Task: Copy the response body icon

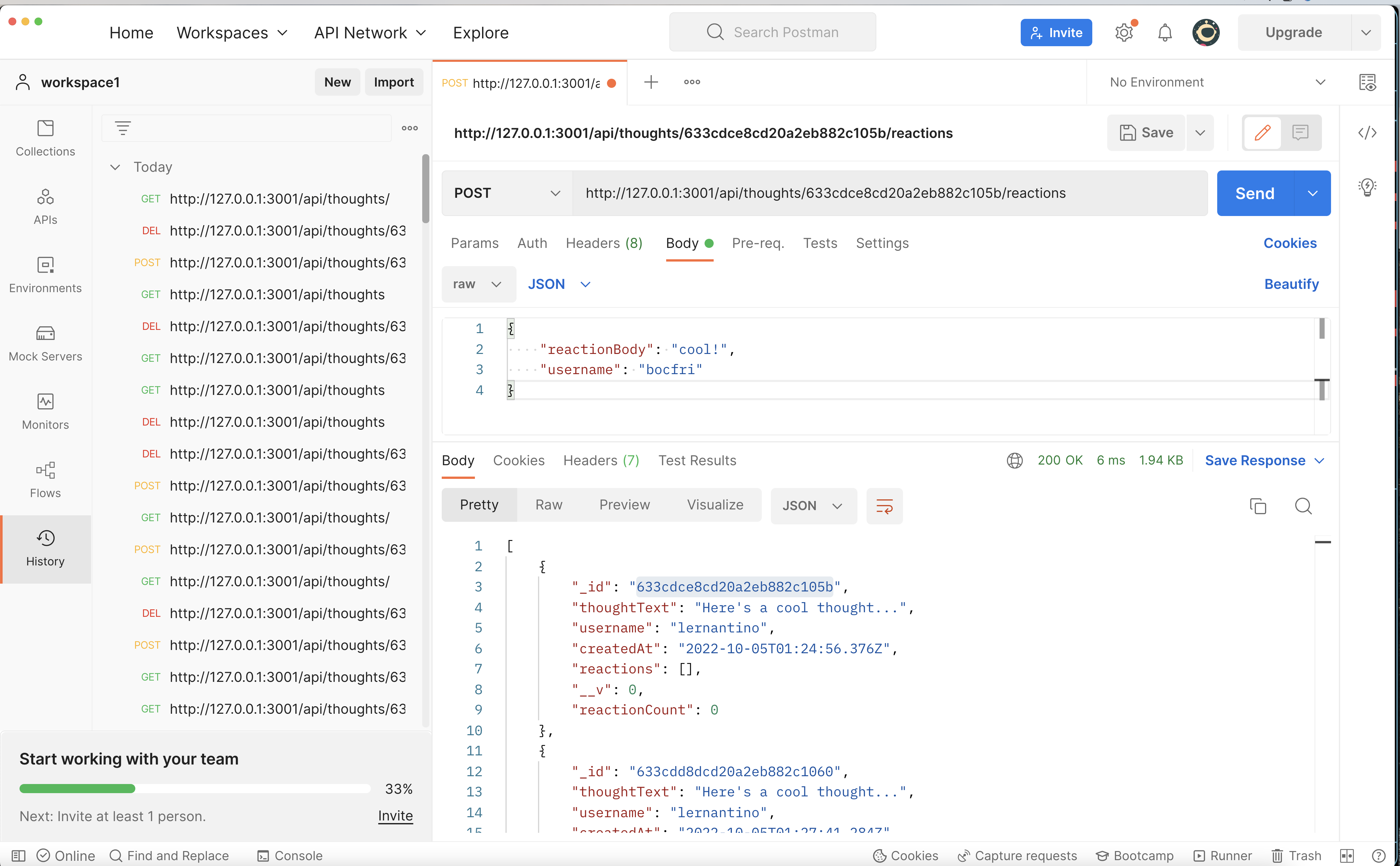Action: coord(1258,506)
